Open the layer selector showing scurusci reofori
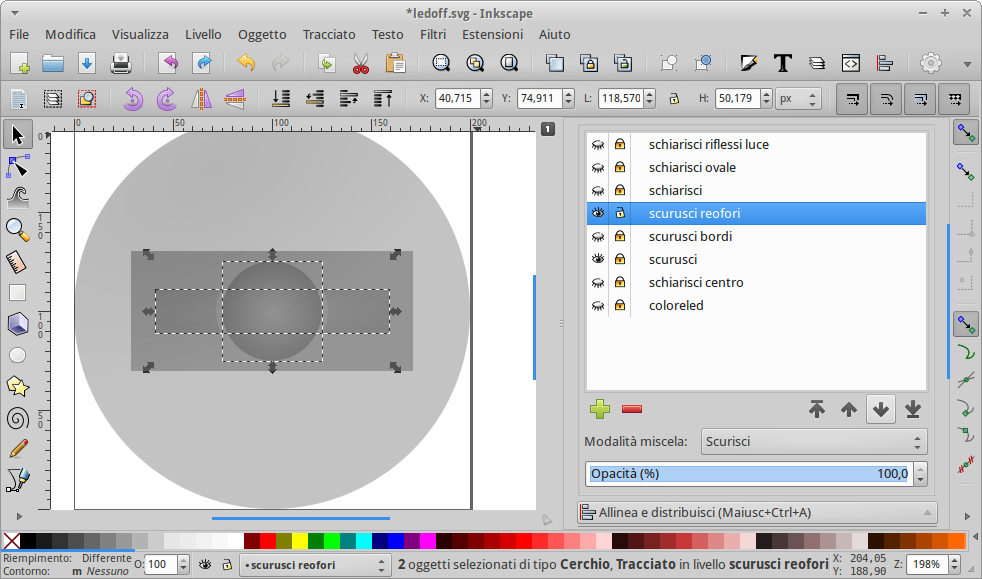 tap(315, 564)
